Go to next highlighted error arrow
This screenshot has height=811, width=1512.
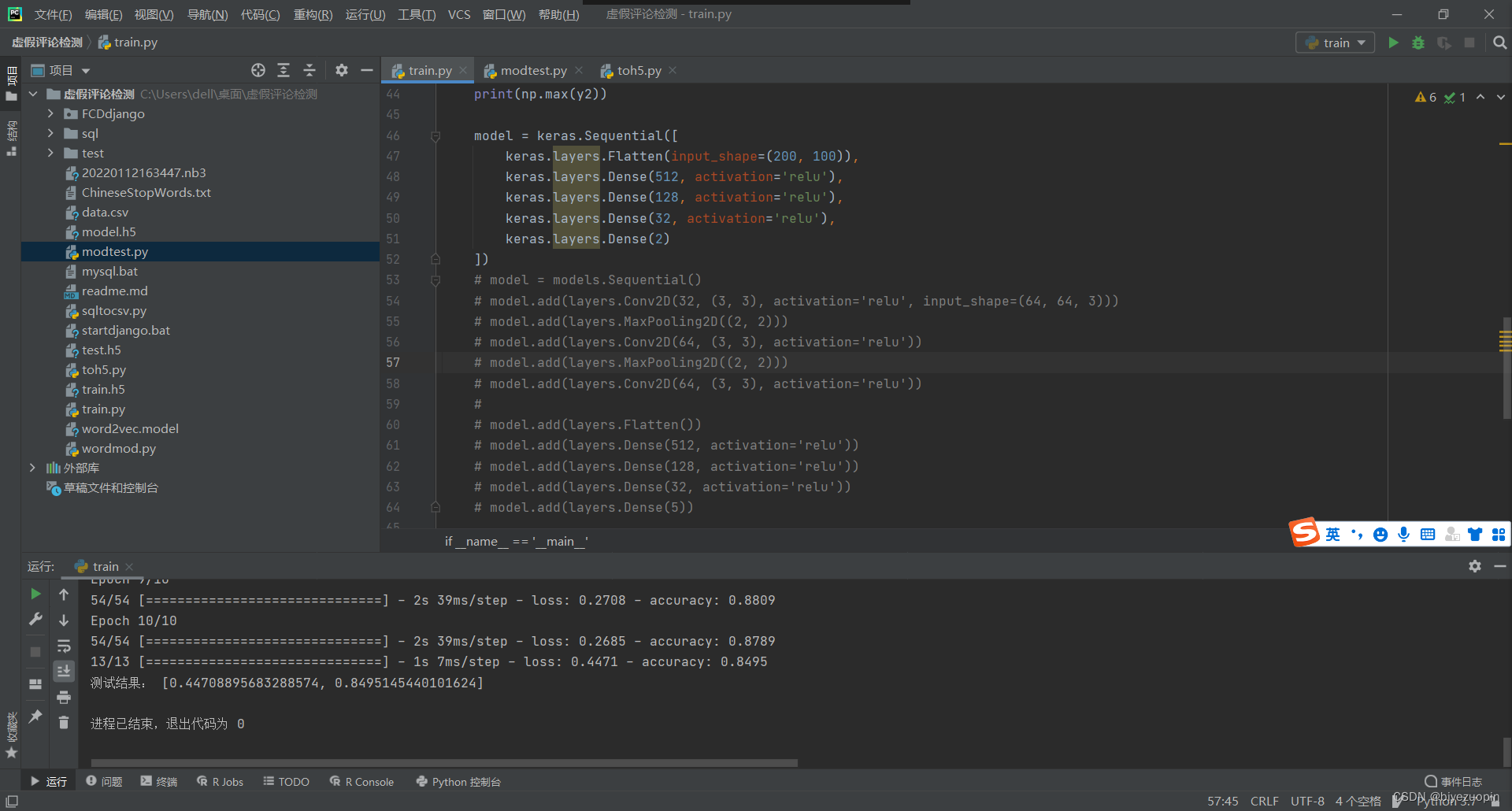click(1501, 97)
